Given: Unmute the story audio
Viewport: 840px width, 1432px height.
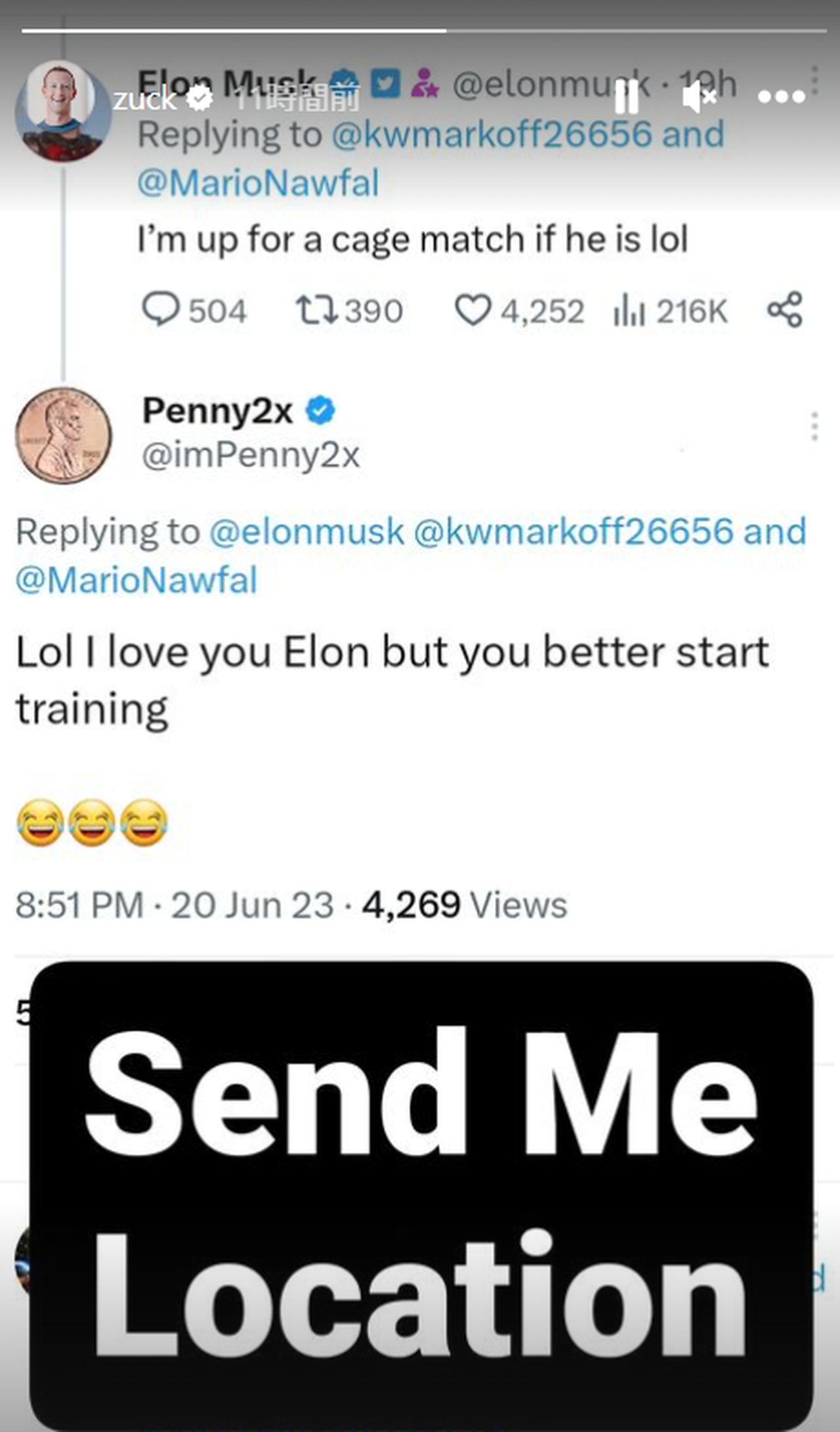Looking at the screenshot, I should click(698, 97).
